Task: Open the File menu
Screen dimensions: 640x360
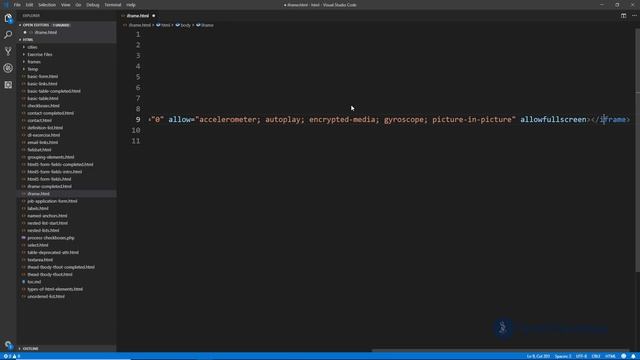Action: [17, 5]
